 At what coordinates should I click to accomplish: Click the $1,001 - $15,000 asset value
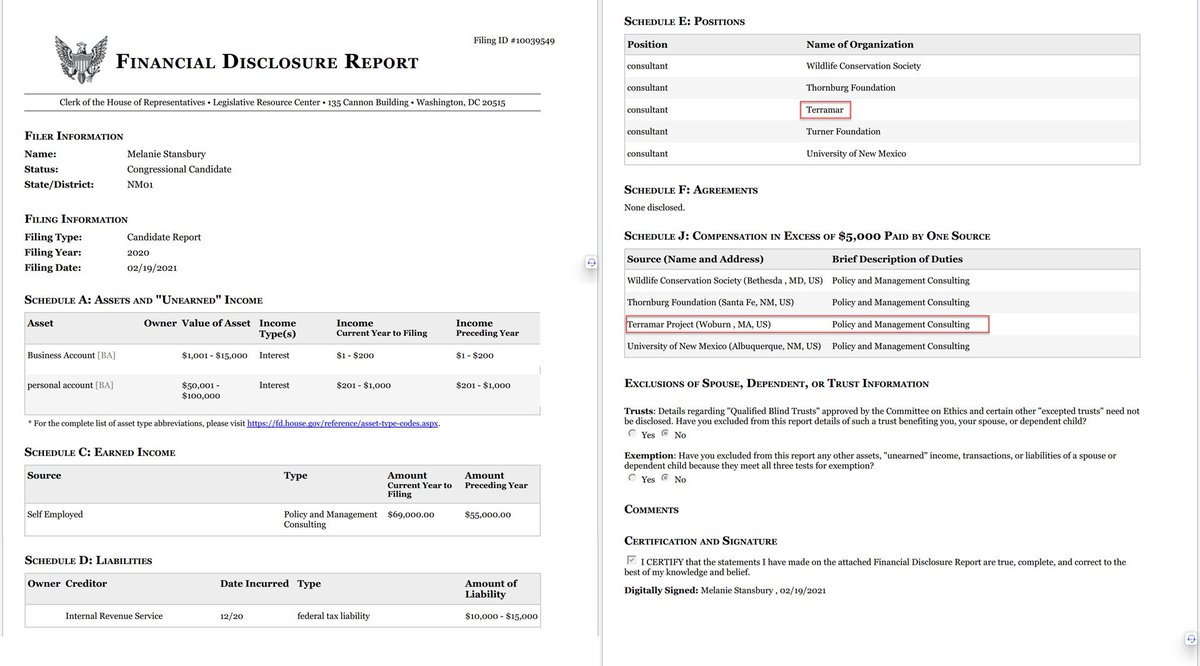click(x=213, y=356)
